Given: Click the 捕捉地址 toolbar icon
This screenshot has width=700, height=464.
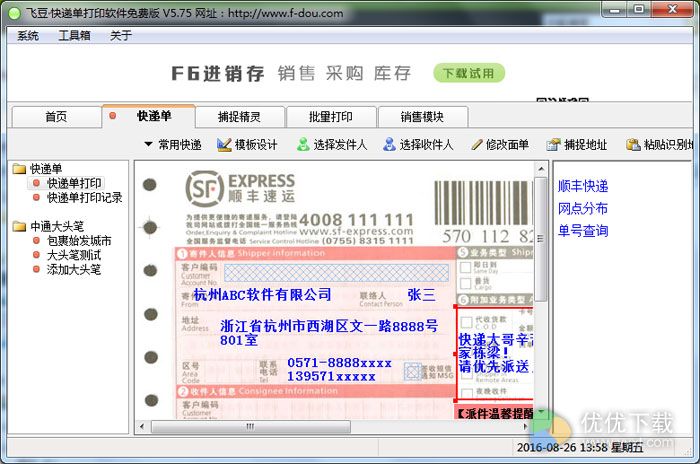Looking at the screenshot, I should click(x=553, y=144).
